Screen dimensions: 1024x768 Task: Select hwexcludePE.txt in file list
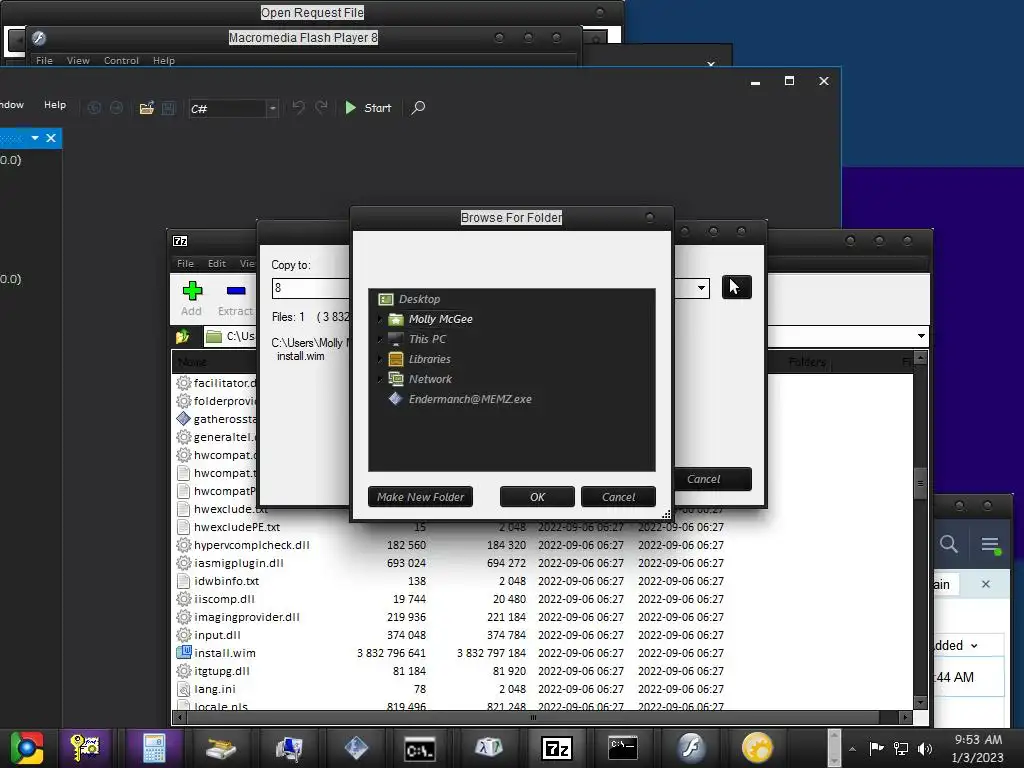pyautogui.click(x=236, y=527)
